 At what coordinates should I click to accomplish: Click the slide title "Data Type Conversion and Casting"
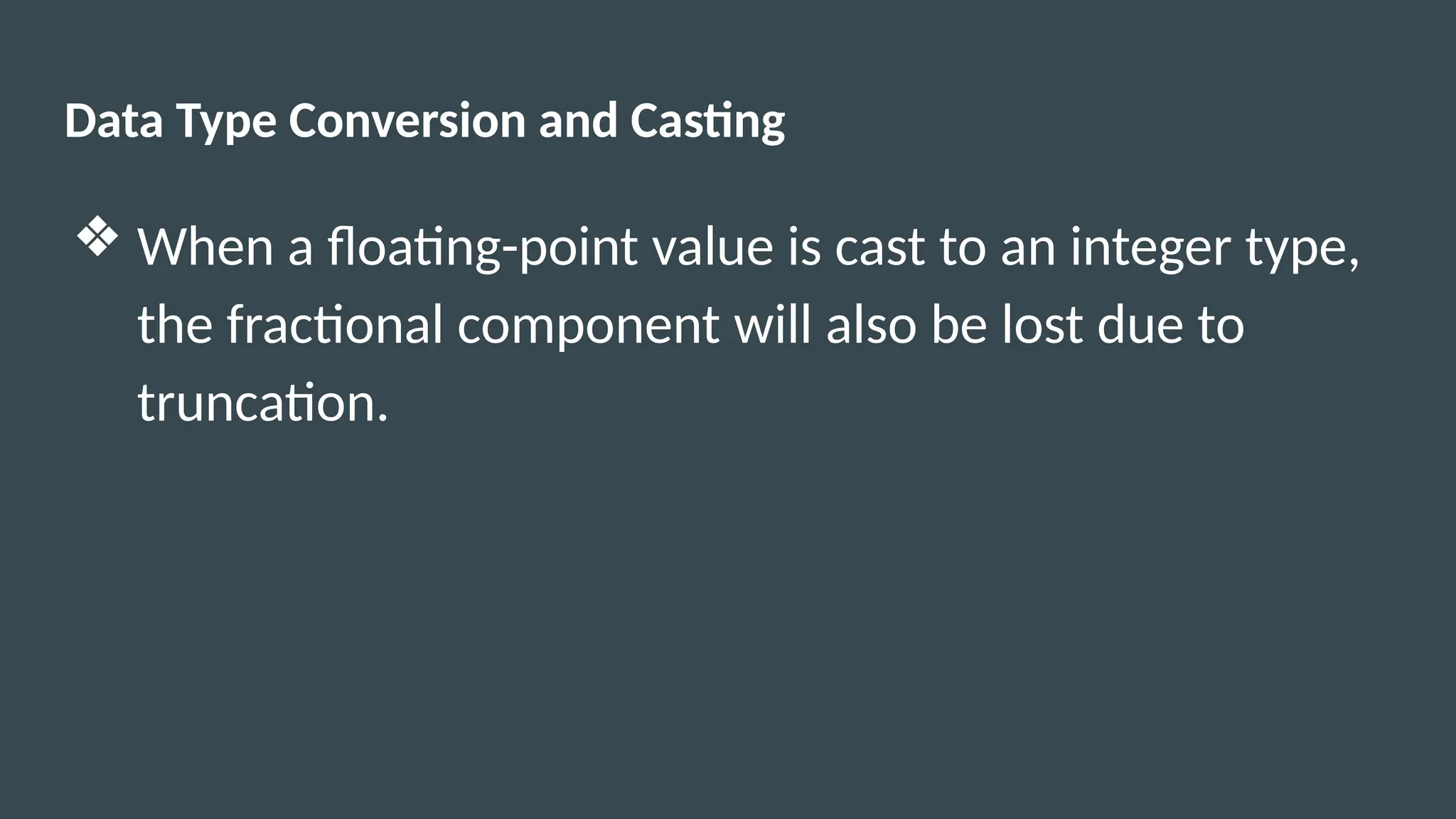(x=424, y=122)
